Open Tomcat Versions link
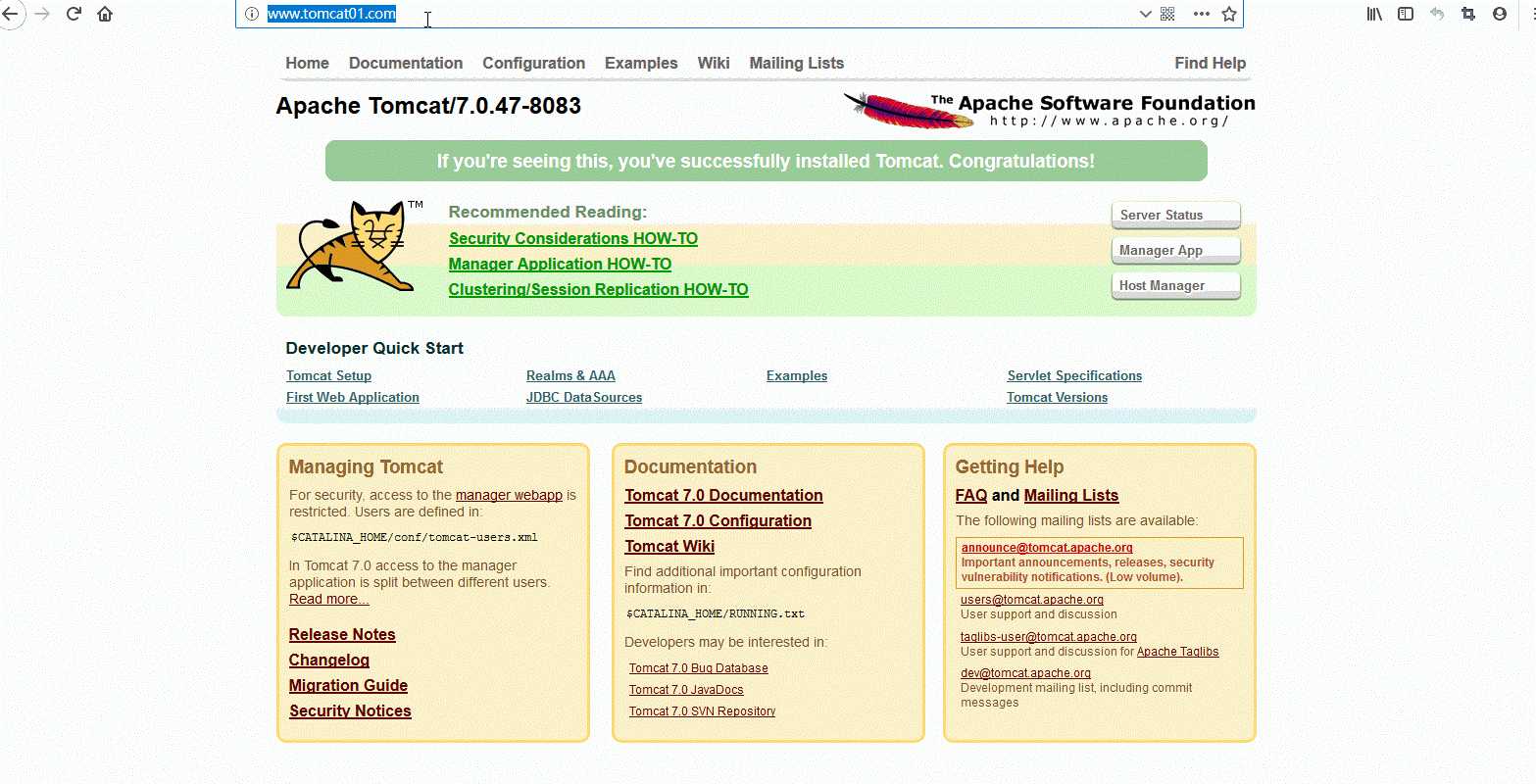 pos(1057,397)
